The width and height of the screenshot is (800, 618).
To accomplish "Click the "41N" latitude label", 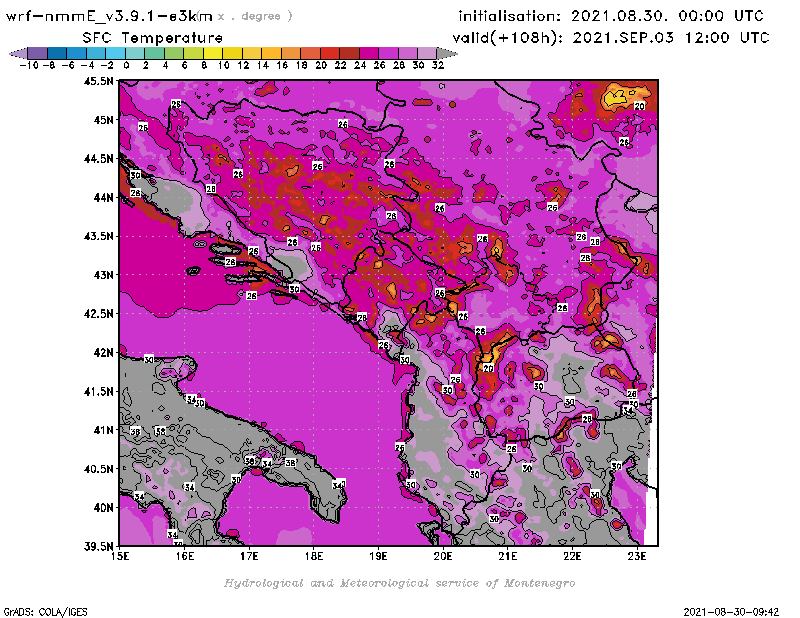I will [x=103, y=430].
